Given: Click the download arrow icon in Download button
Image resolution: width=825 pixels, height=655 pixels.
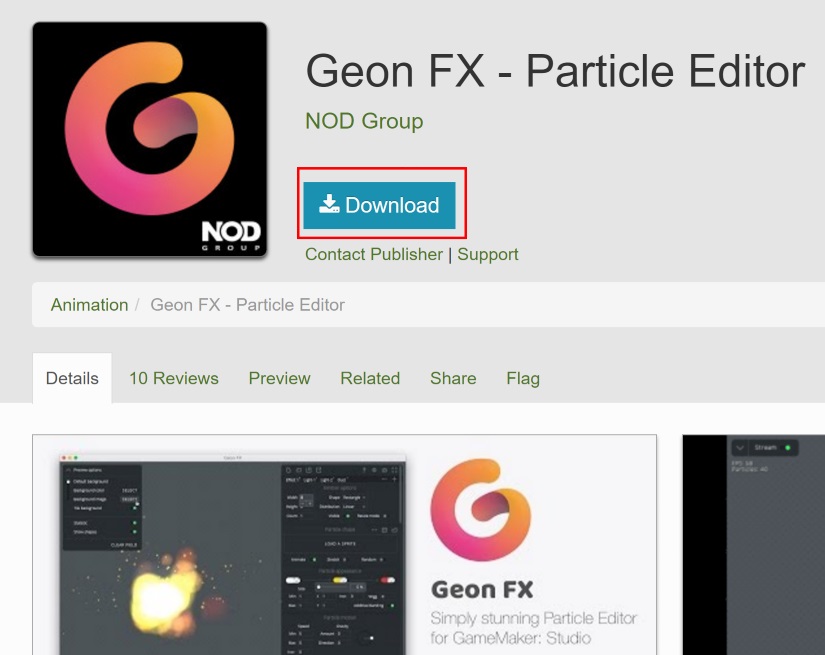Looking at the screenshot, I should click(329, 204).
